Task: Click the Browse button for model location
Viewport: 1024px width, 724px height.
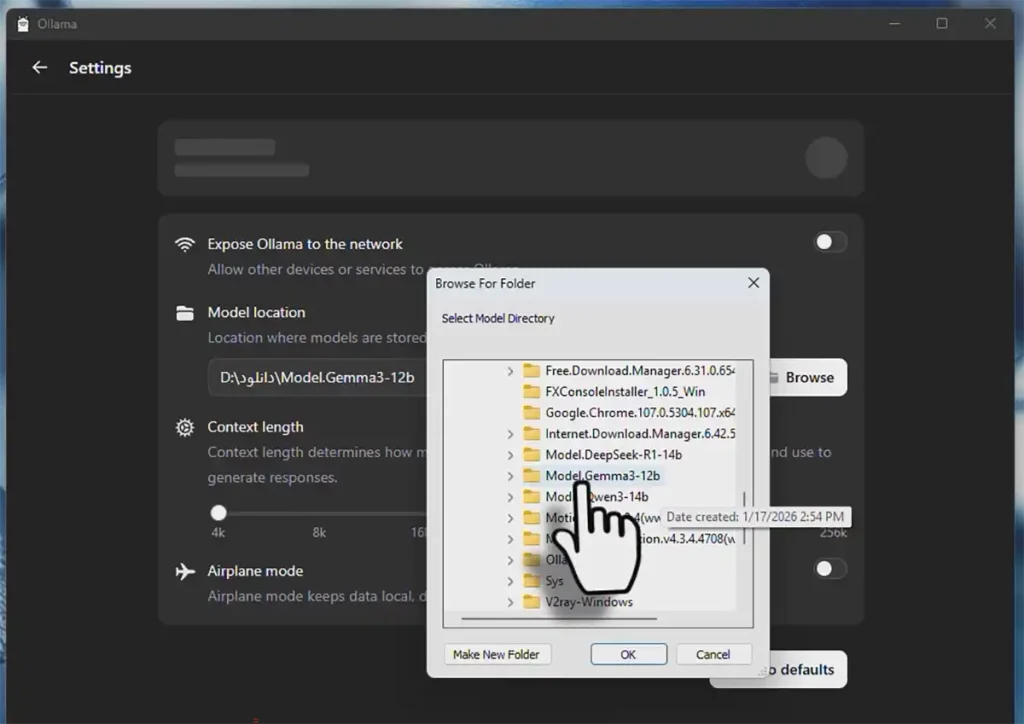Action: click(x=807, y=377)
